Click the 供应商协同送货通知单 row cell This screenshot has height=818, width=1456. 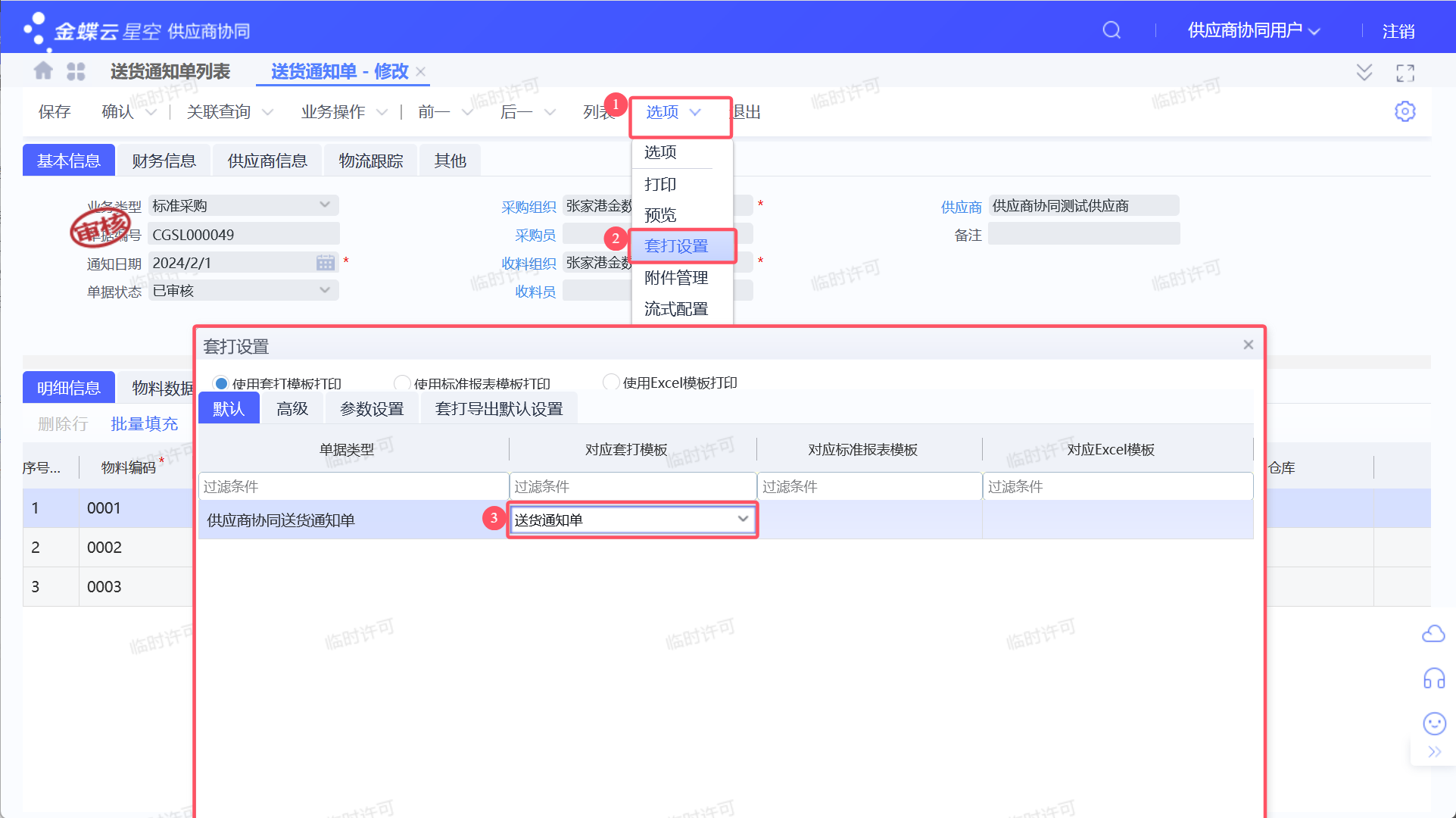click(x=353, y=520)
